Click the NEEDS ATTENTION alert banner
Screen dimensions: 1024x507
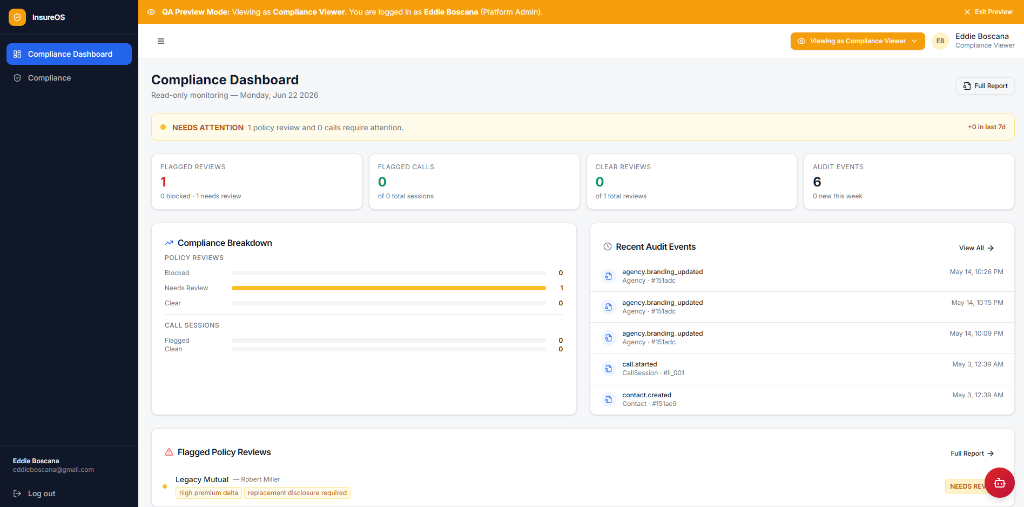(x=583, y=127)
